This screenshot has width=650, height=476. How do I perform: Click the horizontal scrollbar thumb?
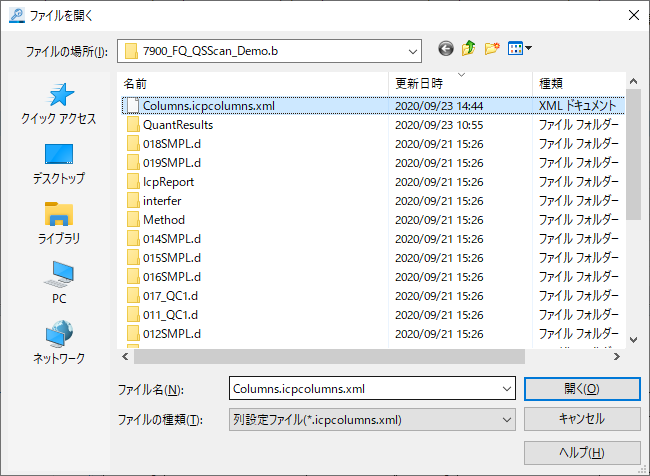329,357
